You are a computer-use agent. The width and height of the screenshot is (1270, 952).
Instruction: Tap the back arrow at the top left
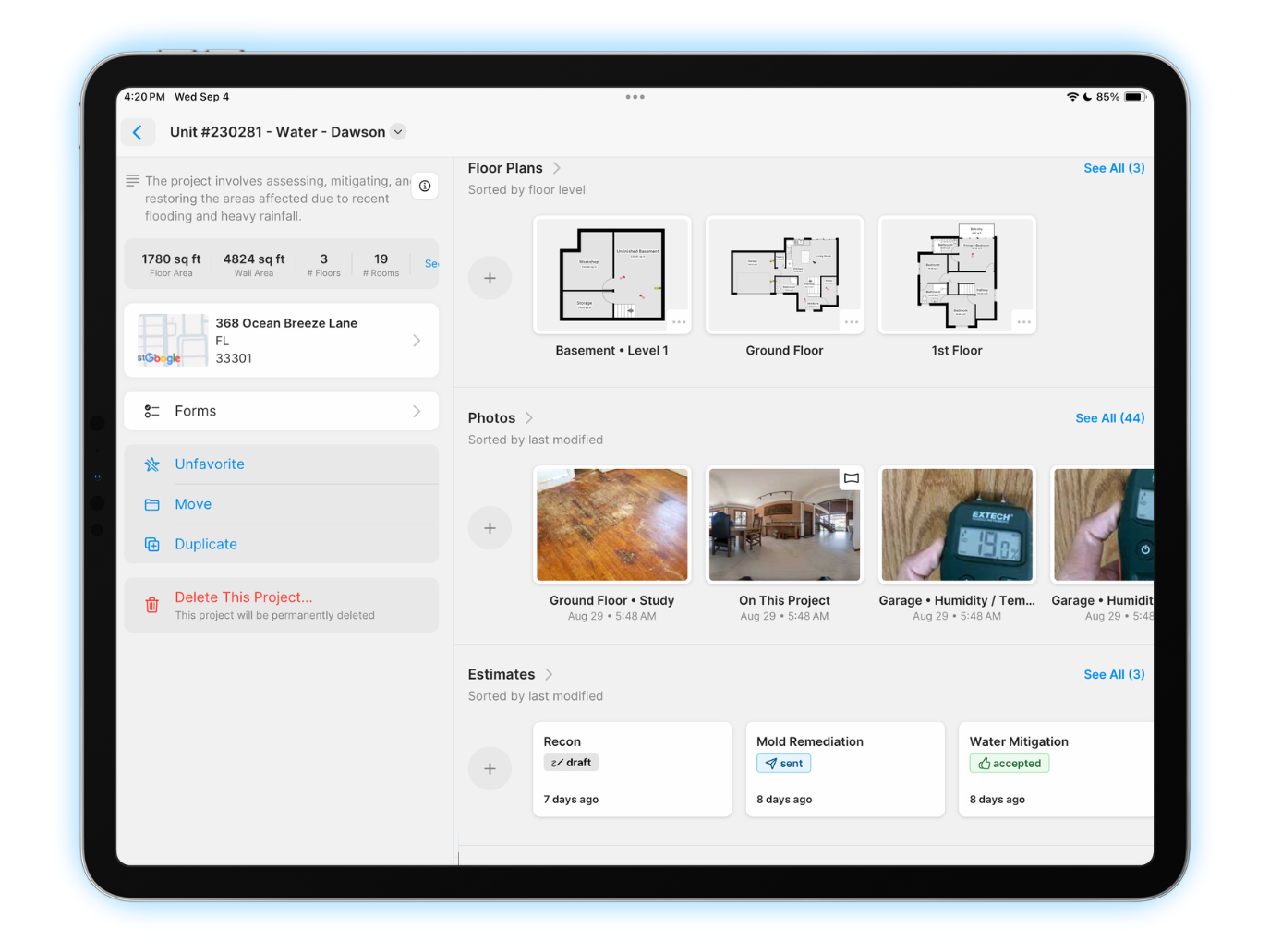[x=138, y=132]
